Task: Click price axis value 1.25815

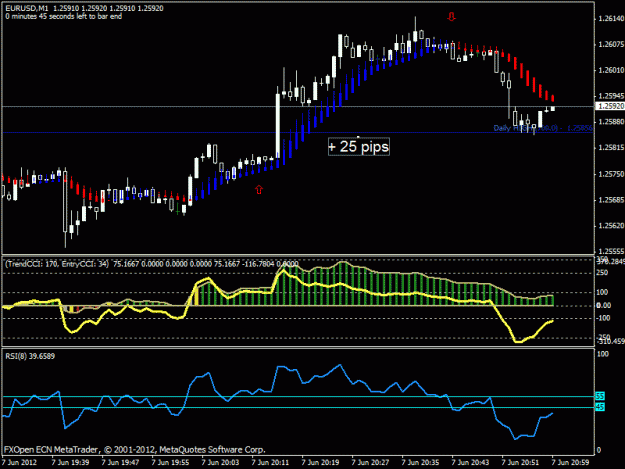Action: (611, 148)
